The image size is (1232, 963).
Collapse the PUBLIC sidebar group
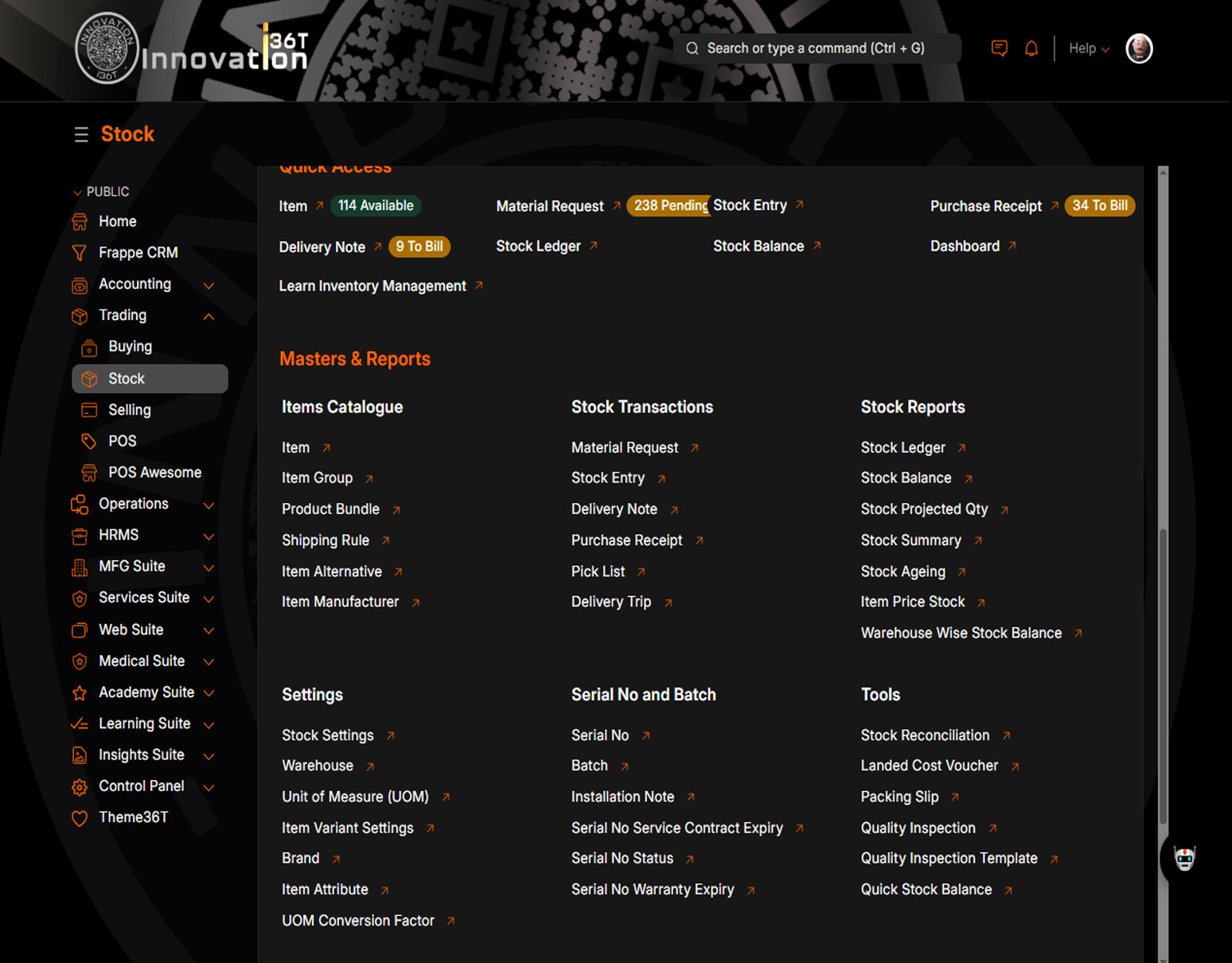pos(78,193)
